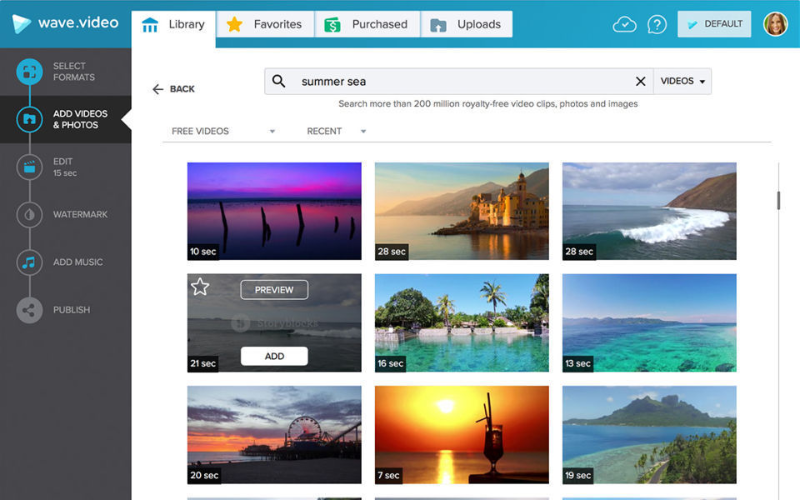
Task: Switch to the Favorites tab
Action: [265, 24]
